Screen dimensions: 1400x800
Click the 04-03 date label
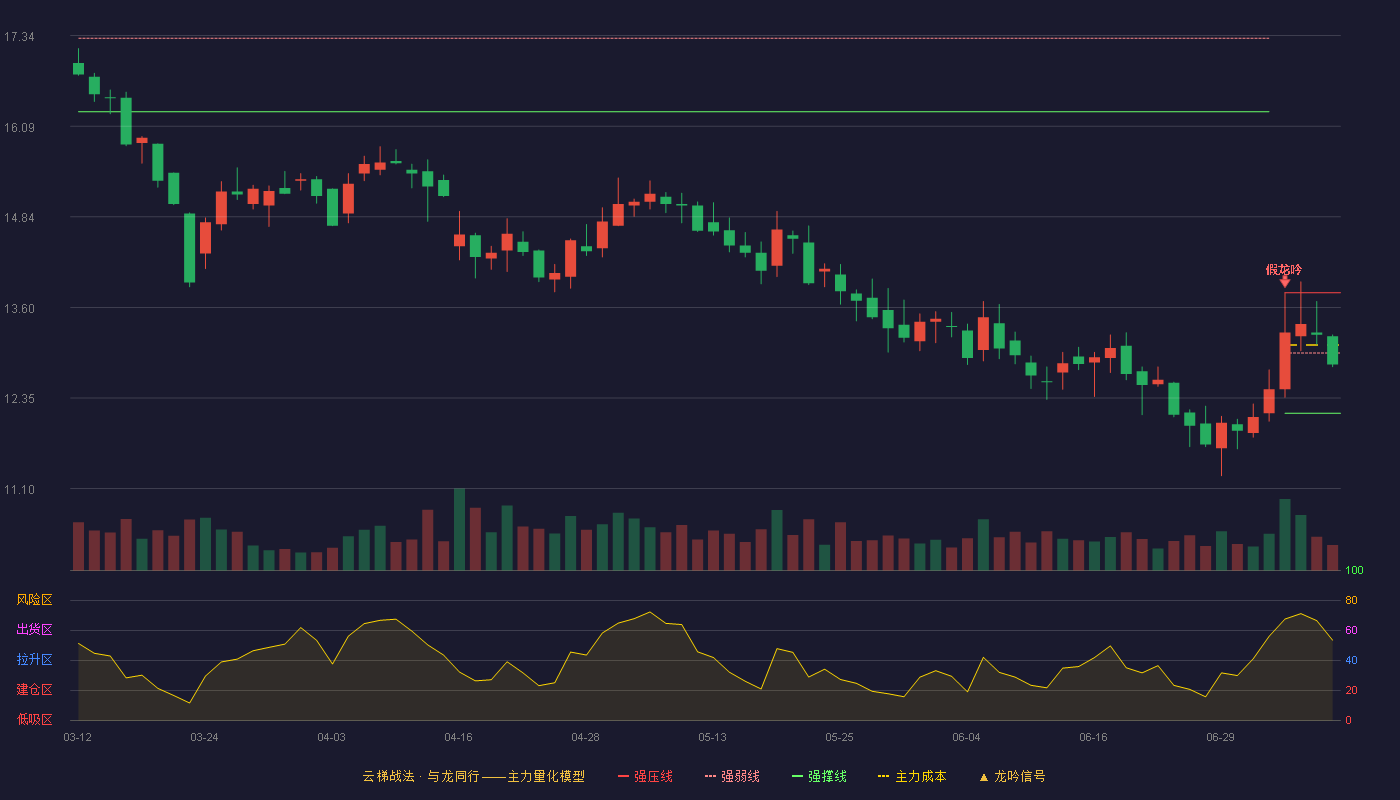tap(331, 737)
